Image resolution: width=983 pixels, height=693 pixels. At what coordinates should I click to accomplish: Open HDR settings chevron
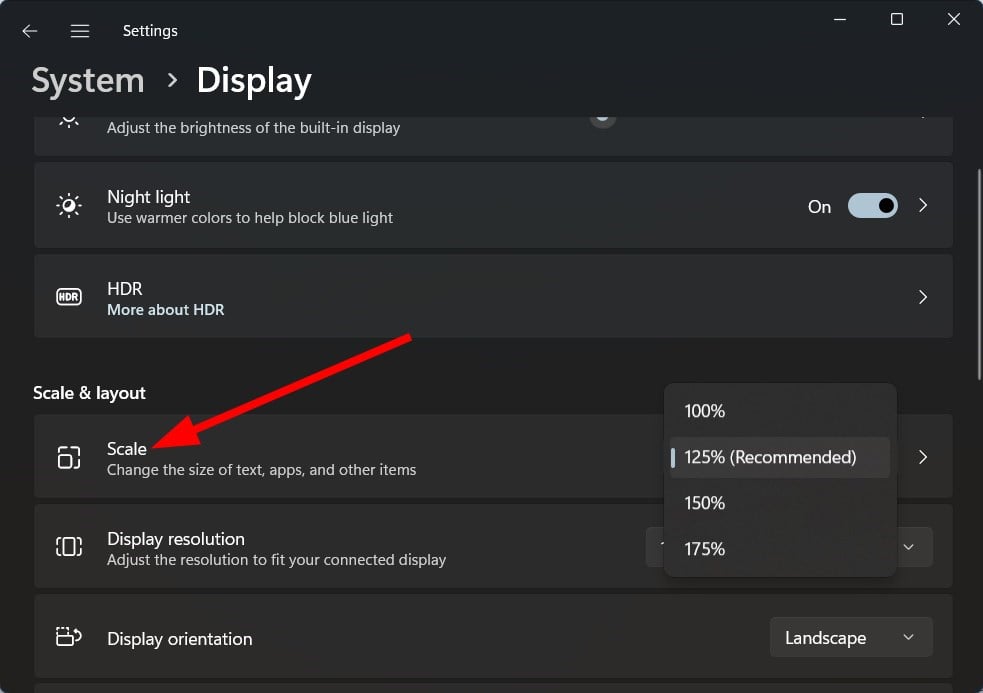(x=922, y=297)
